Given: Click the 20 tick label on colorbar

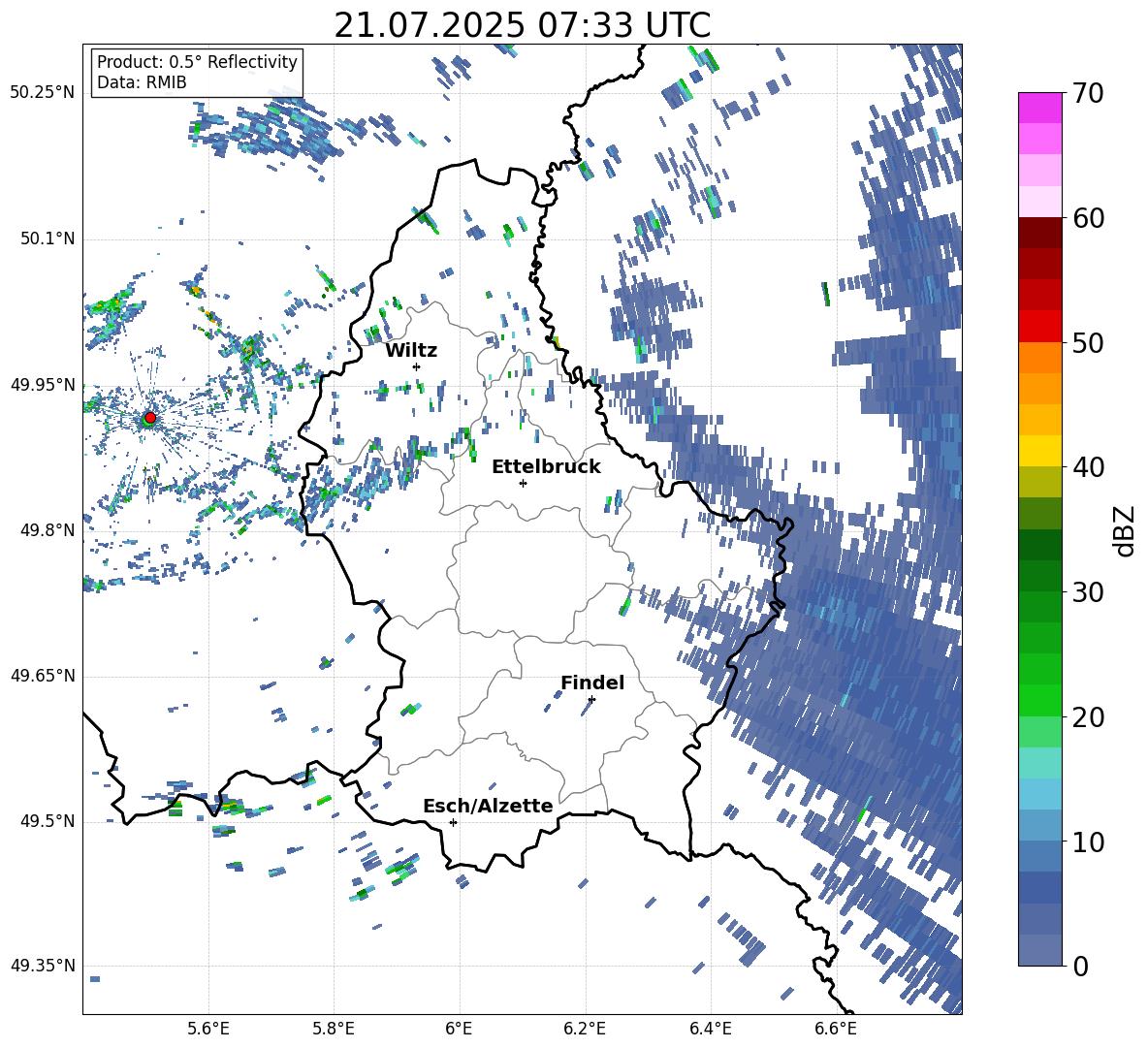Looking at the screenshot, I should coord(1087,717).
